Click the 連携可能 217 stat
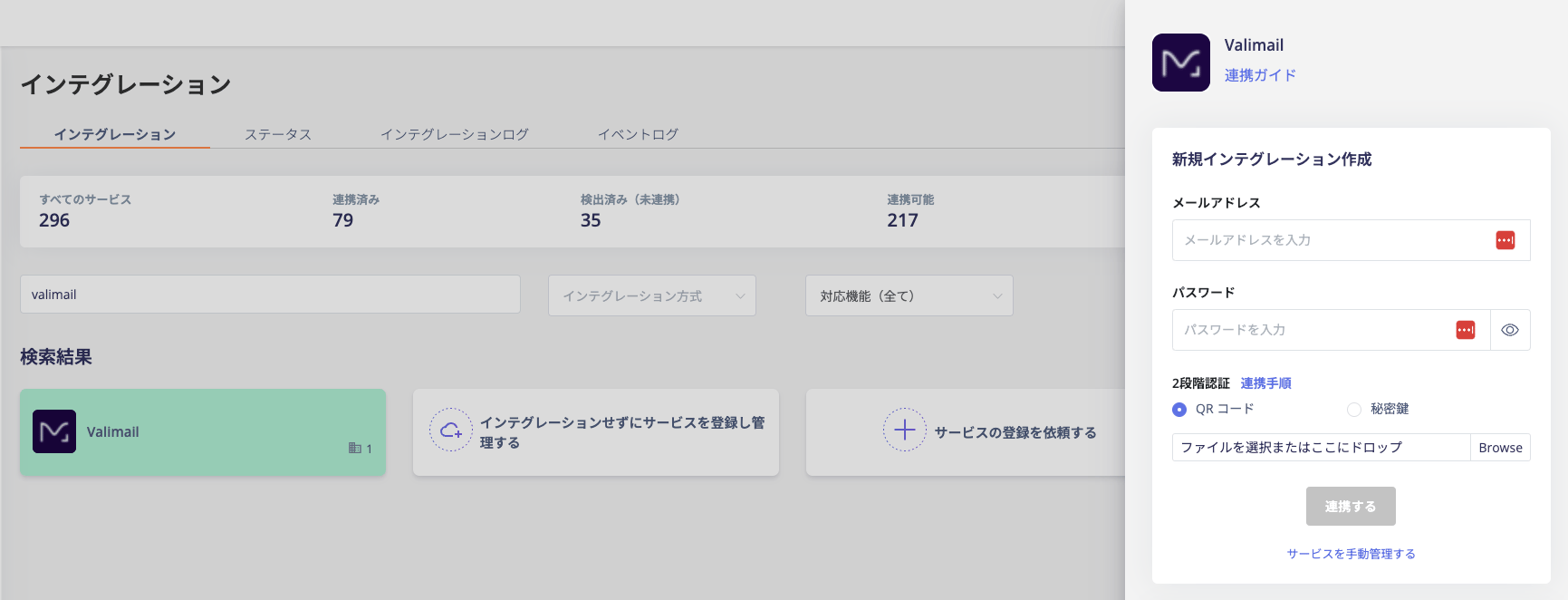This screenshot has width=1568, height=600. [910, 211]
